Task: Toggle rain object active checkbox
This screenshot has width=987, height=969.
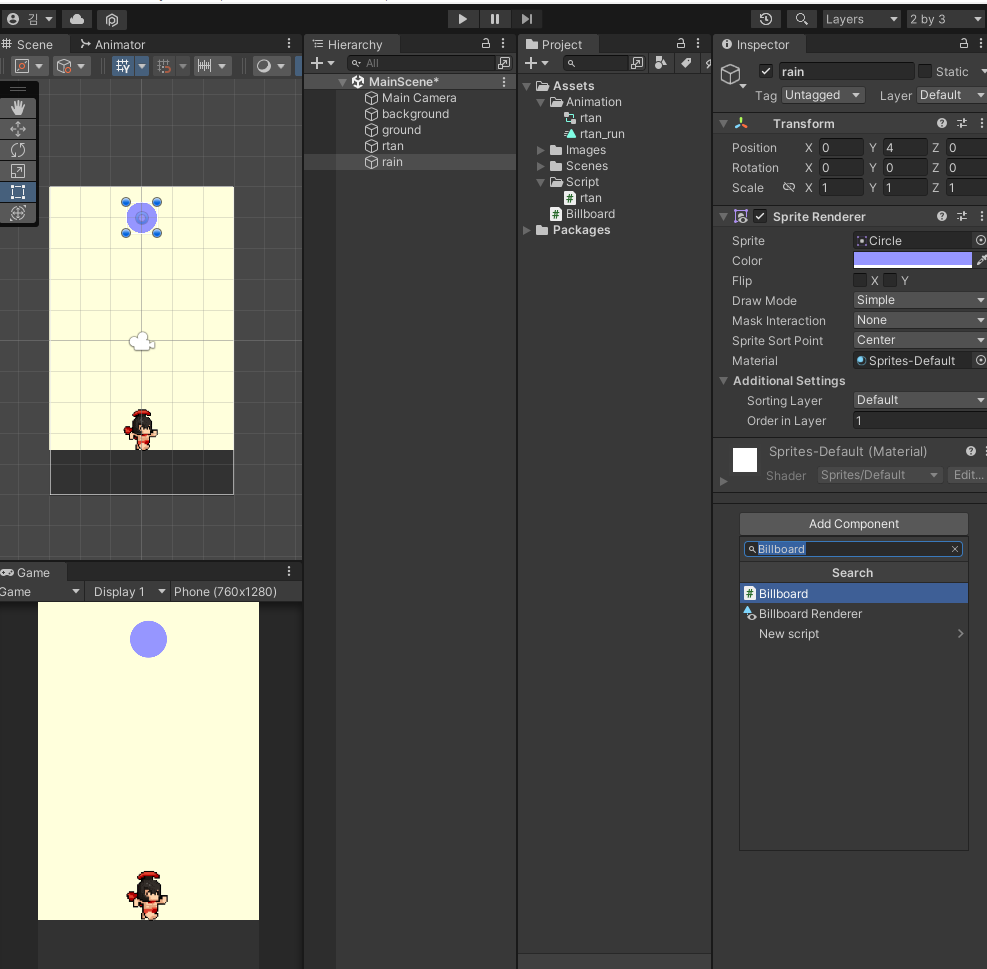Action: tap(765, 71)
